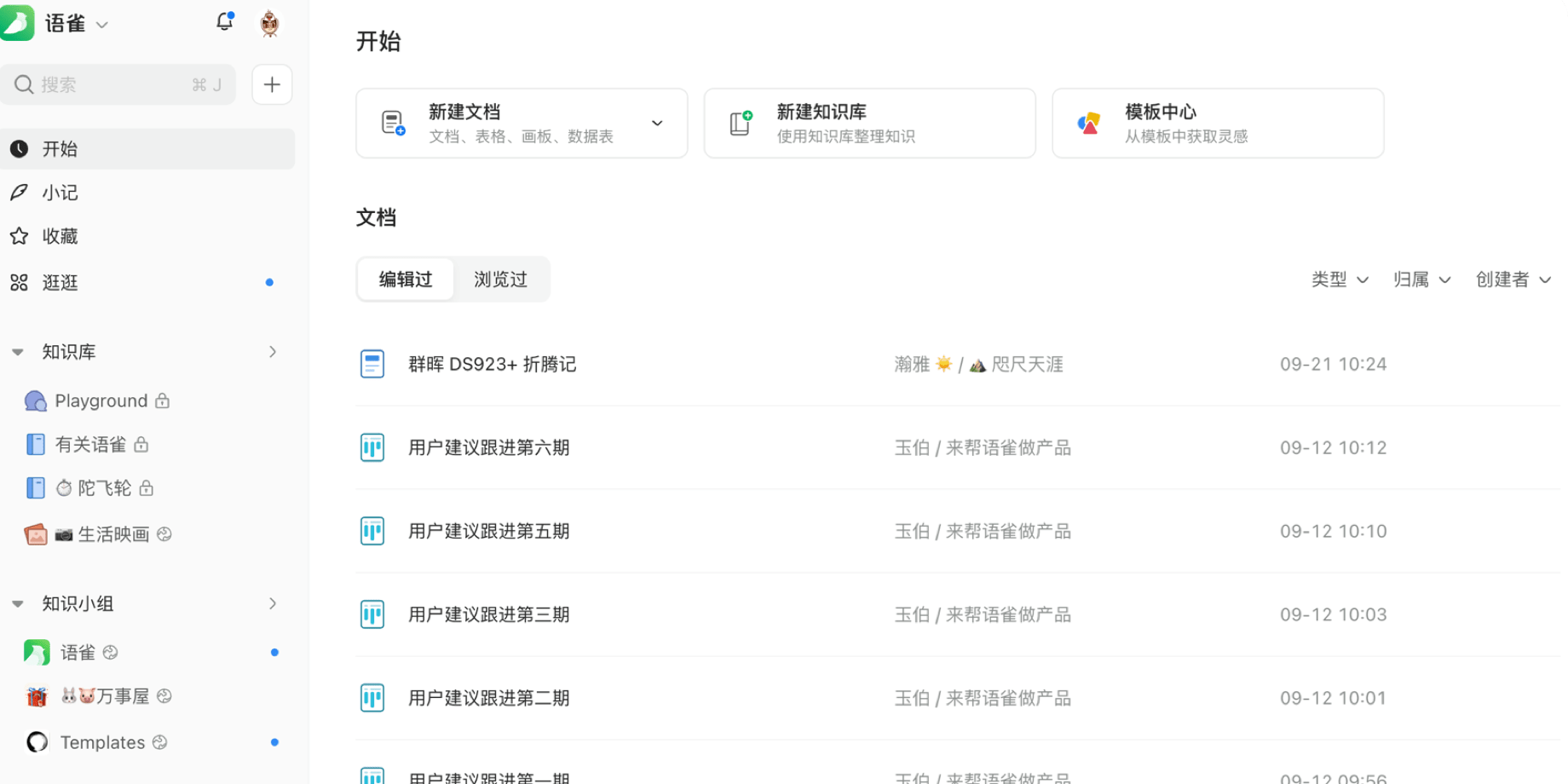Open document 用户建议跟进第六期
Viewport: 1568px width, 784px height.
pos(488,447)
